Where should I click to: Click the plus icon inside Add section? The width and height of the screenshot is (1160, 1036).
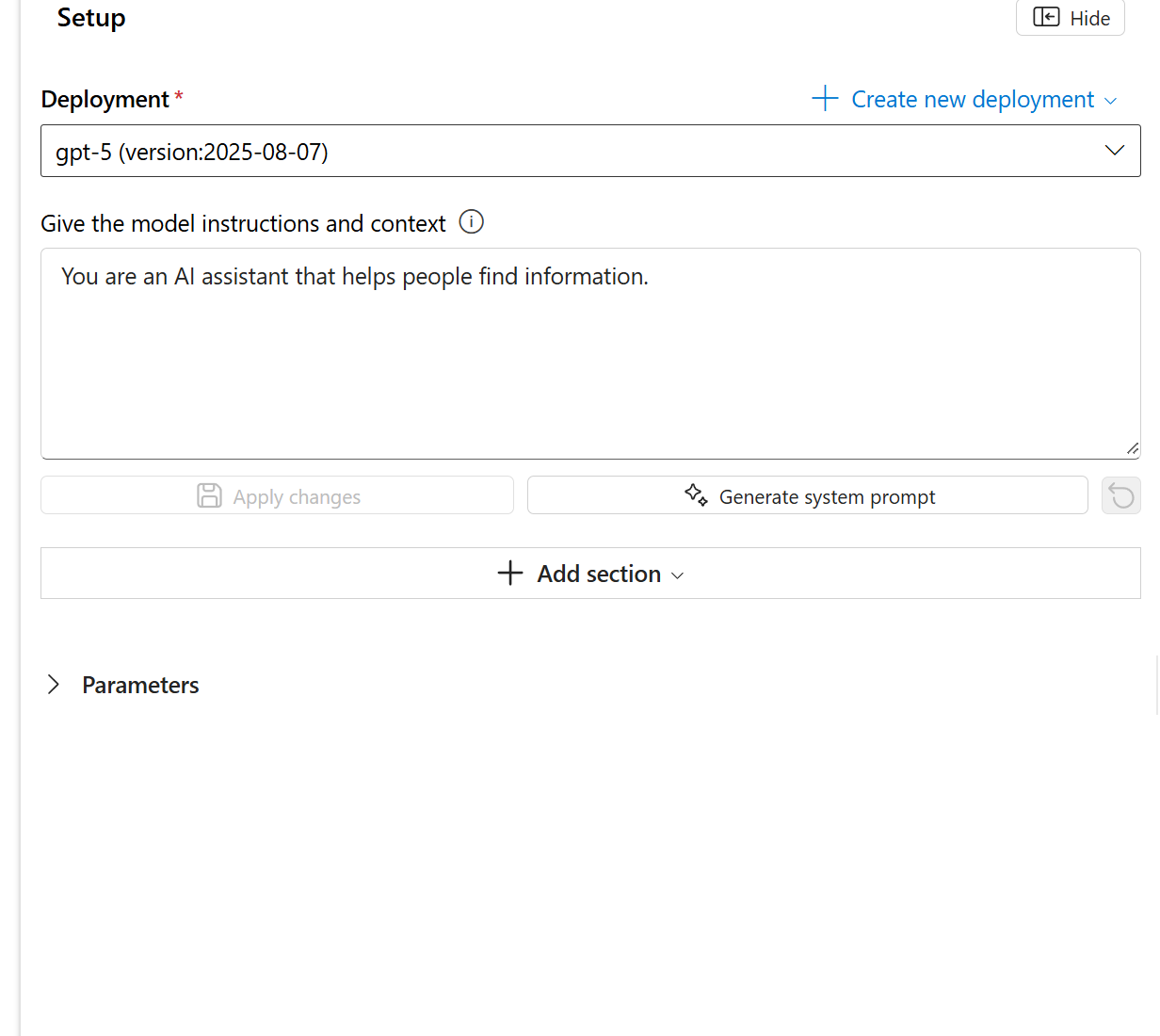(509, 573)
